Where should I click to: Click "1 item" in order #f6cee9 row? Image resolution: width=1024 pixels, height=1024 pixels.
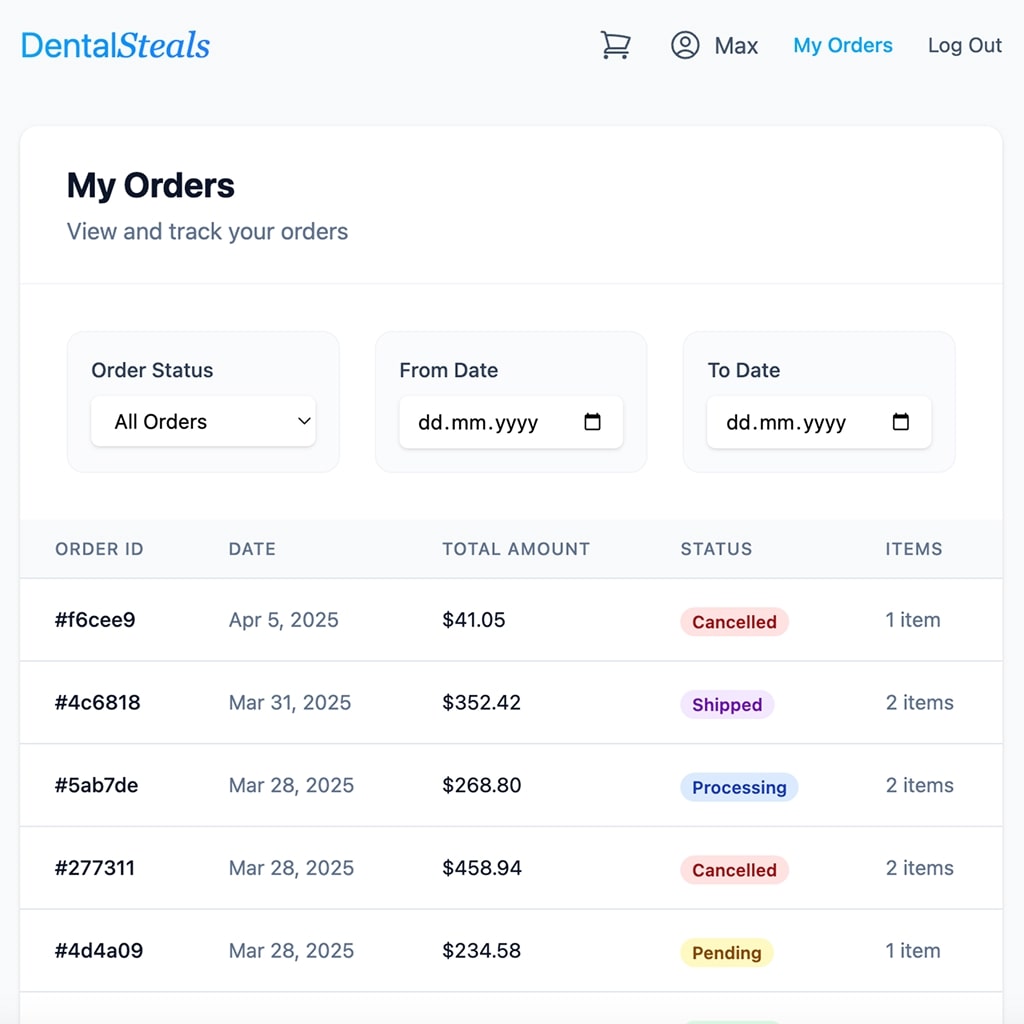913,619
